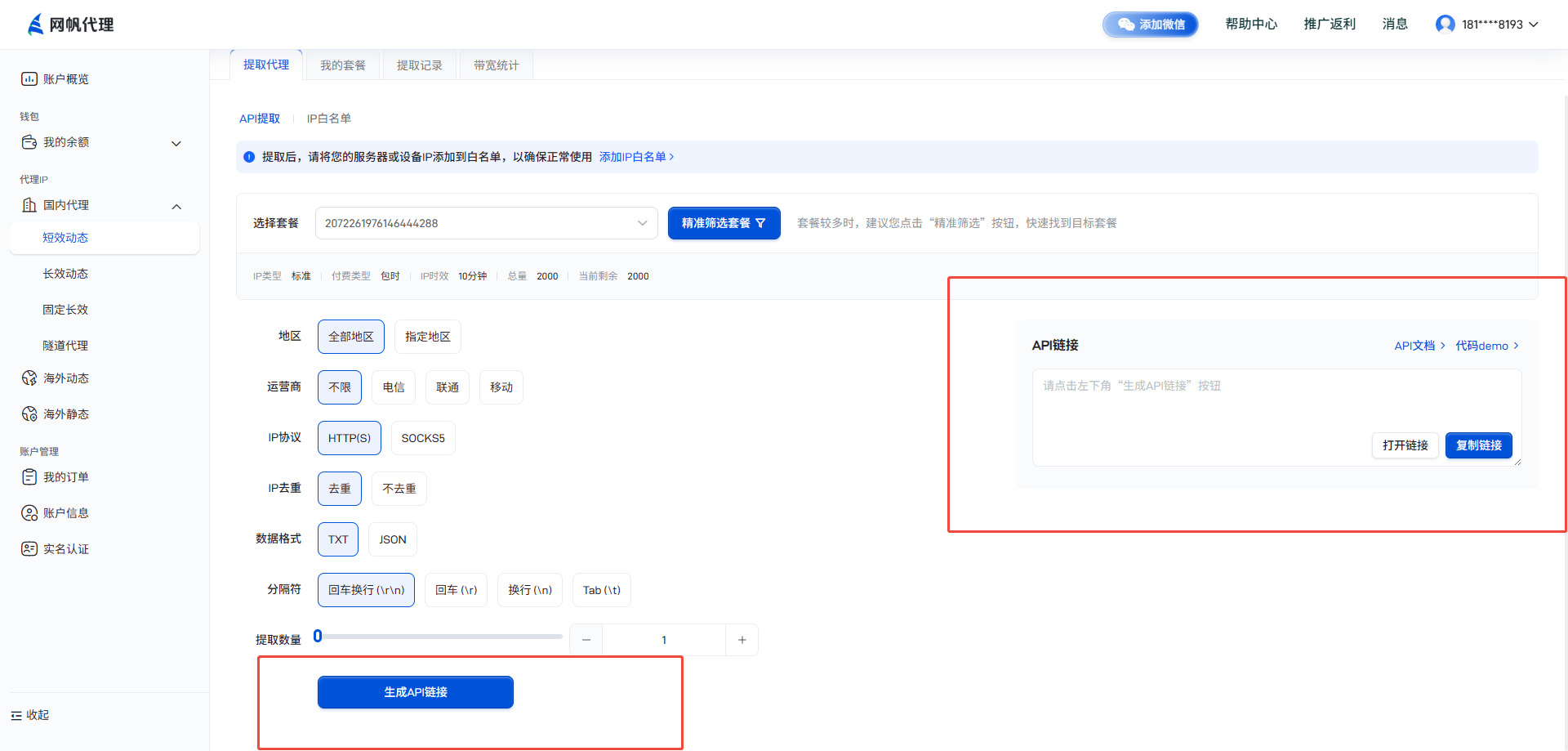Select 不去重 option

tap(399, 489)
